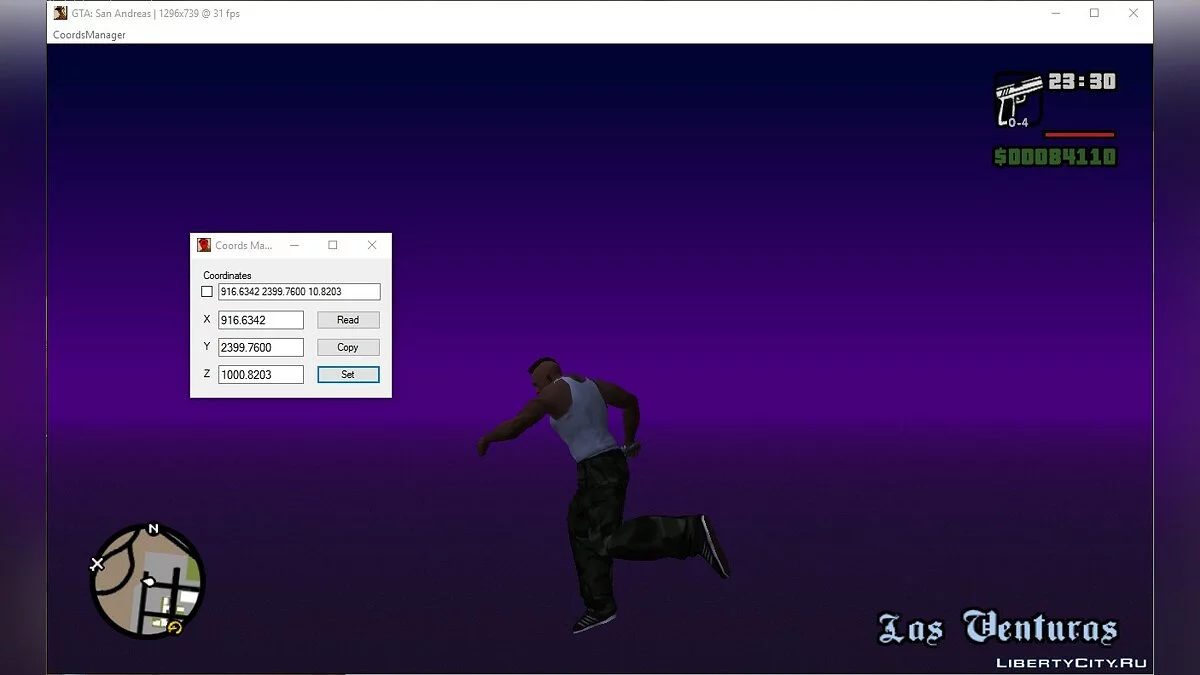Click the red health bar in HUD
The image size is (1200, 675).
pos(1079,134)
